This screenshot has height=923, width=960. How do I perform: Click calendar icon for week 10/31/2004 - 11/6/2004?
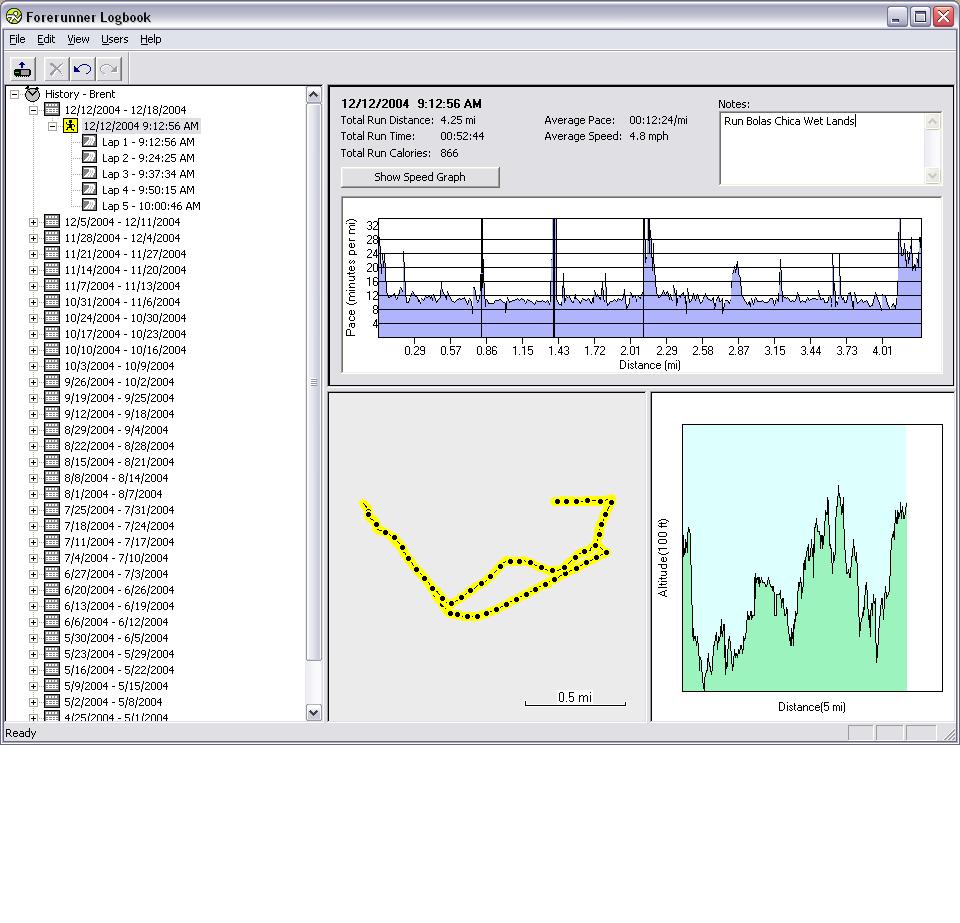click(x=52, y=302)
